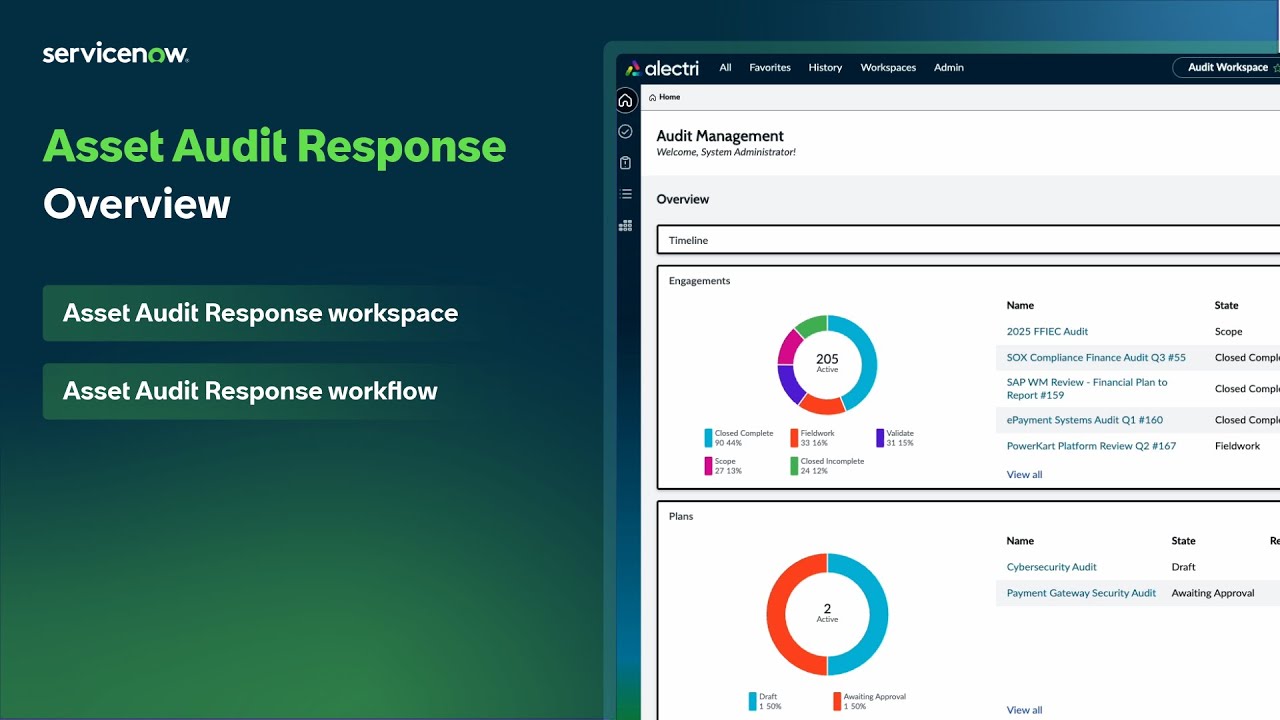1280x720 pixels.
Task: Open the tasks checkmark icon in sidebar
Action: 626,131
